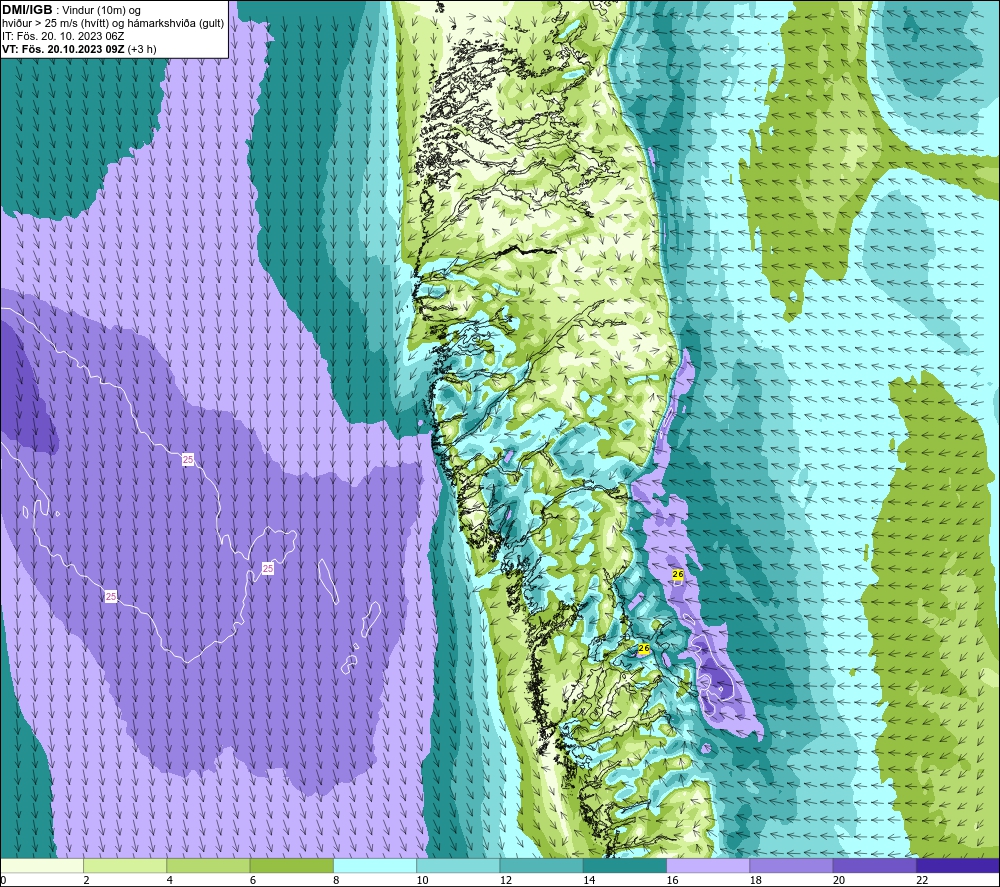
Task: Click the '8' scale value label
Action: [x=336, y=880]
